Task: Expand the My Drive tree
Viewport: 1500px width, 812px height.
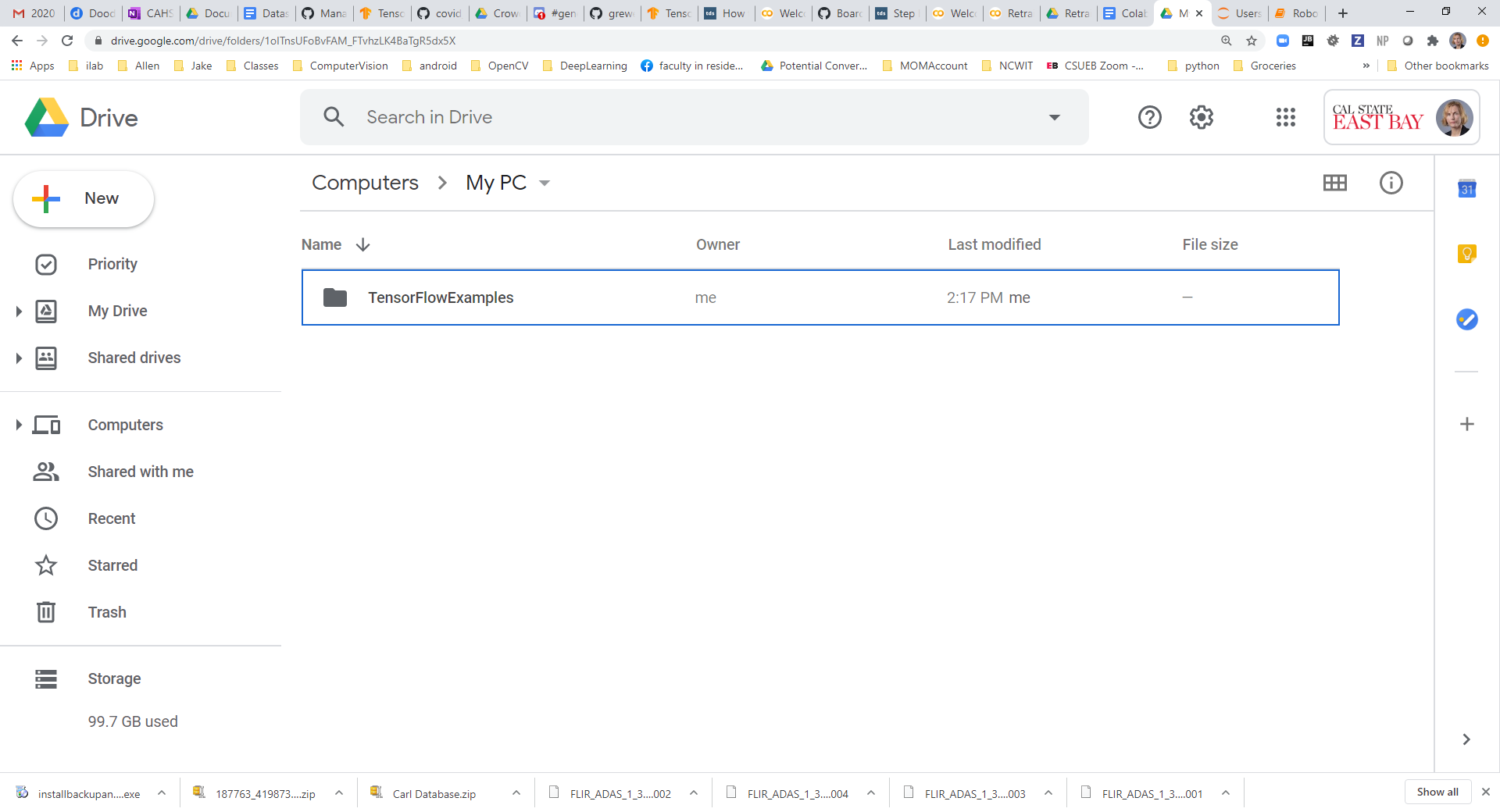Action: click(x=19, y=312)
